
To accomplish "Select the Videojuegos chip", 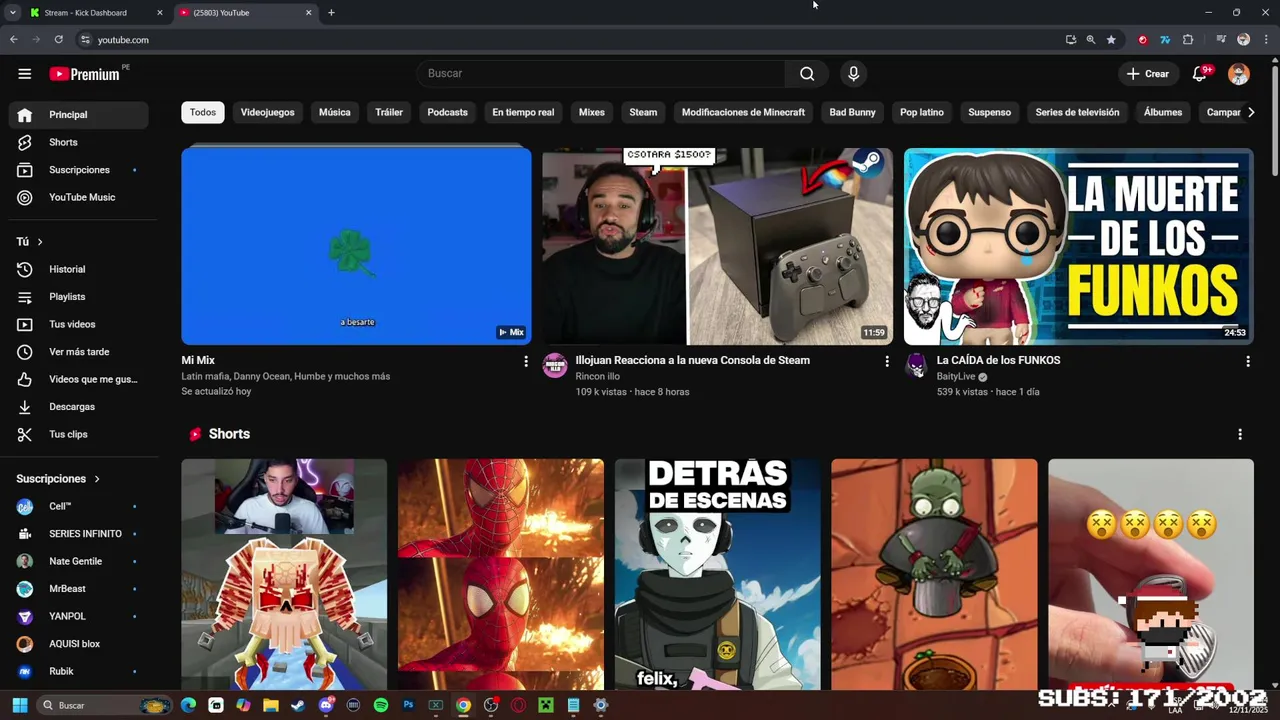I will click(x=267, y=112).
